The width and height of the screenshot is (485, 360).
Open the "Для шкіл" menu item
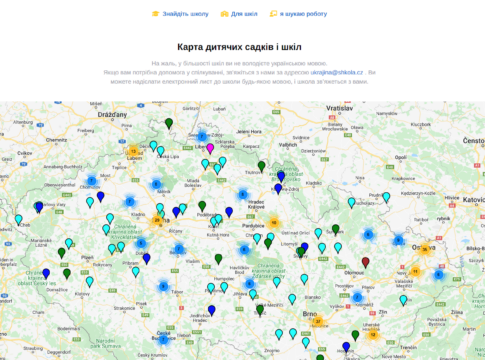[x=244, y=14]
